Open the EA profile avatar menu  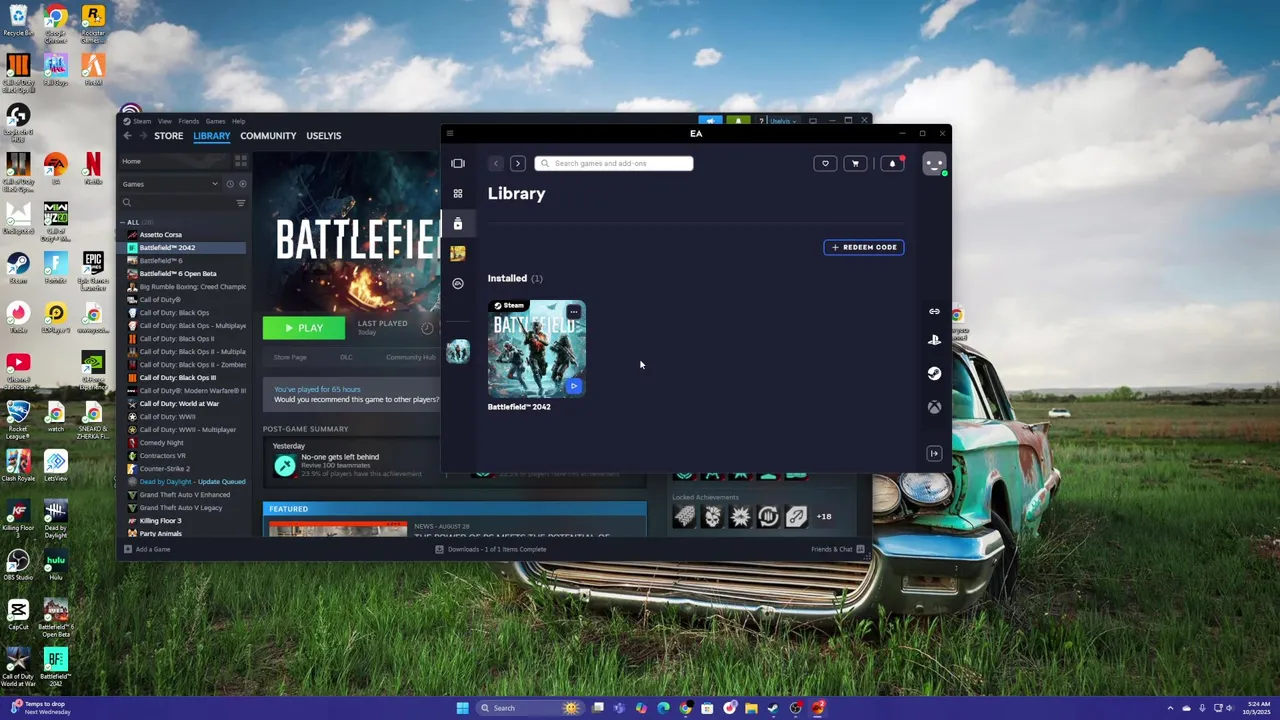click(x=934, y=164)
